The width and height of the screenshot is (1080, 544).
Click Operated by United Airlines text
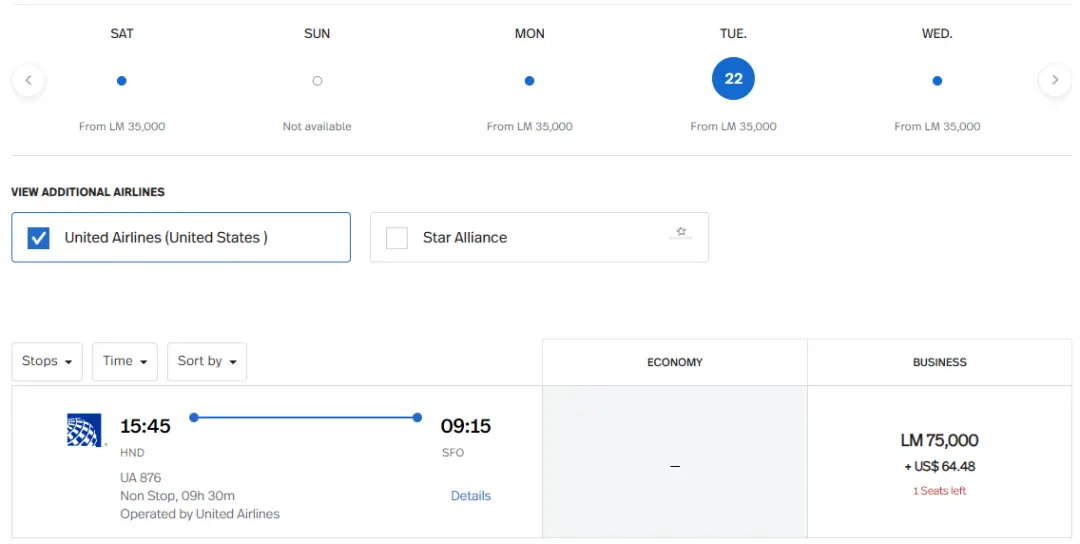pos(200,514)
